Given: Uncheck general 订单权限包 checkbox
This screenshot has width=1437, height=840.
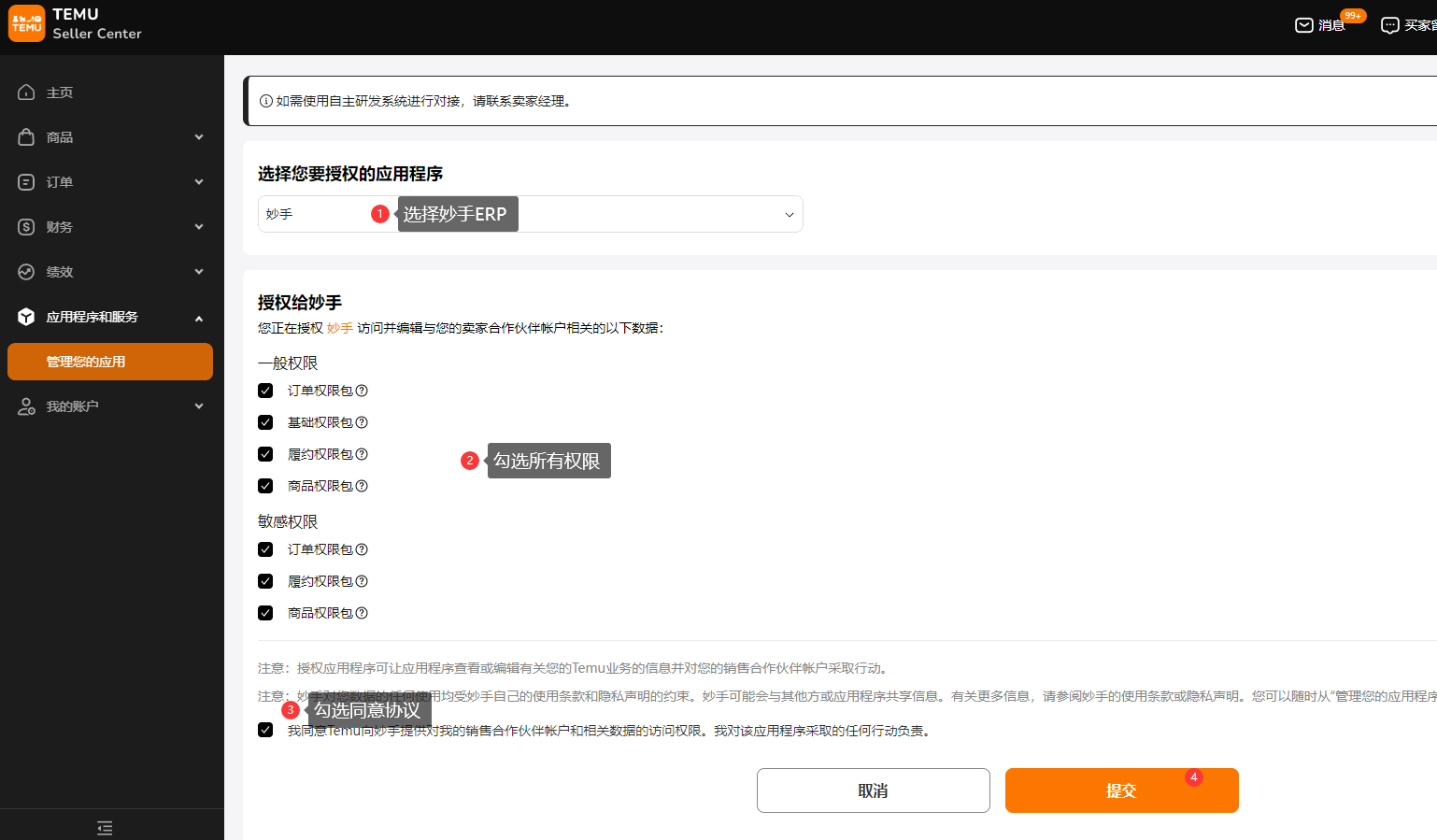Looking at the screenshot, I should click(x=265, y=391).
